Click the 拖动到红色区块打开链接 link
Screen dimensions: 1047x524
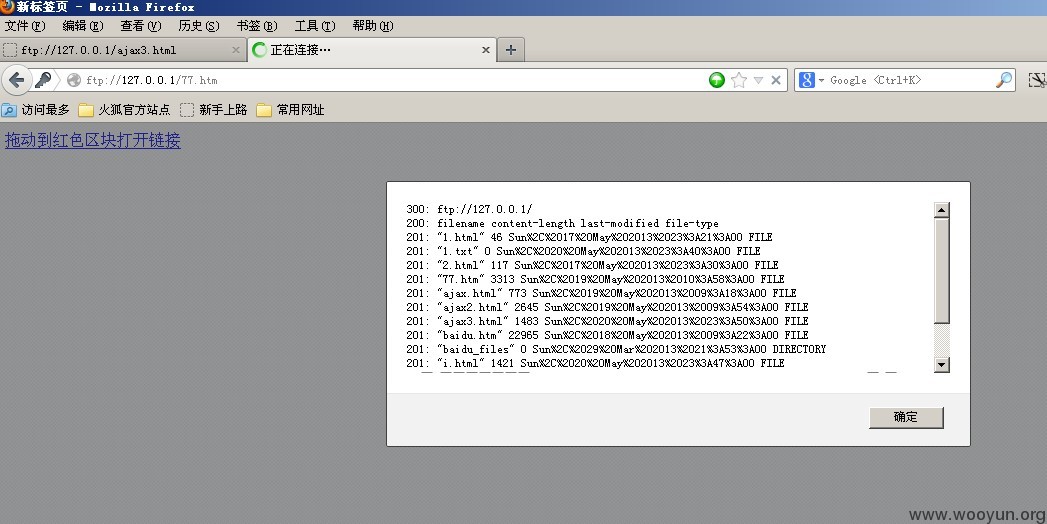coord(93,140)
